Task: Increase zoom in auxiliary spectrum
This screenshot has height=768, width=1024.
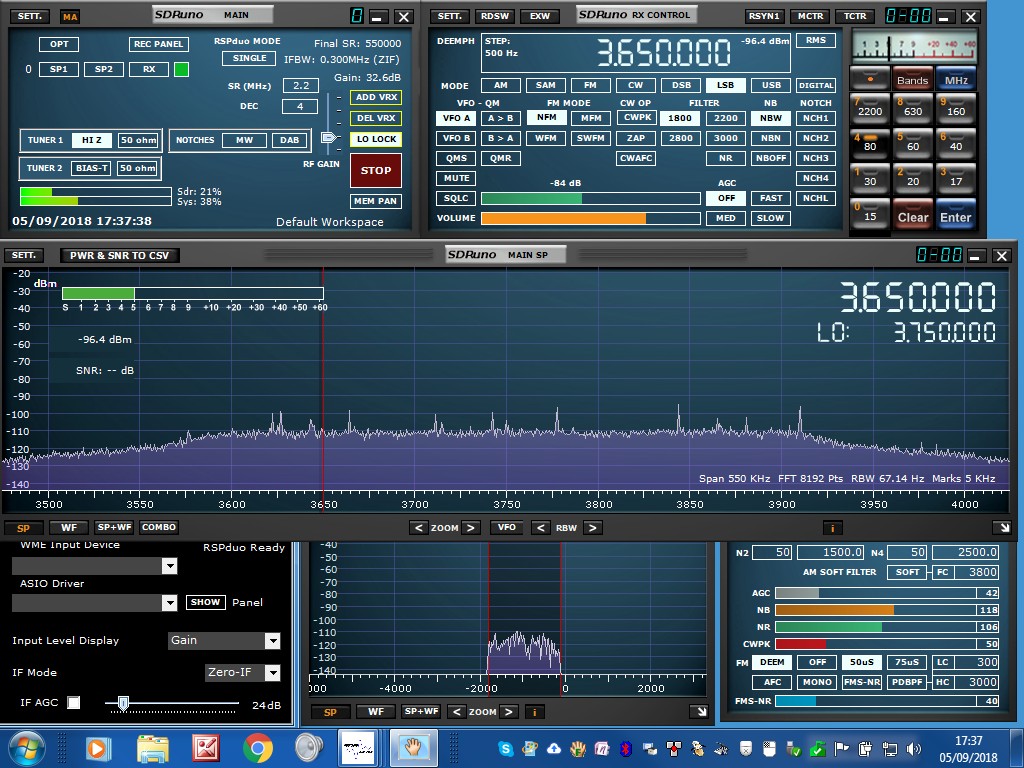Action: pos(509,712)
